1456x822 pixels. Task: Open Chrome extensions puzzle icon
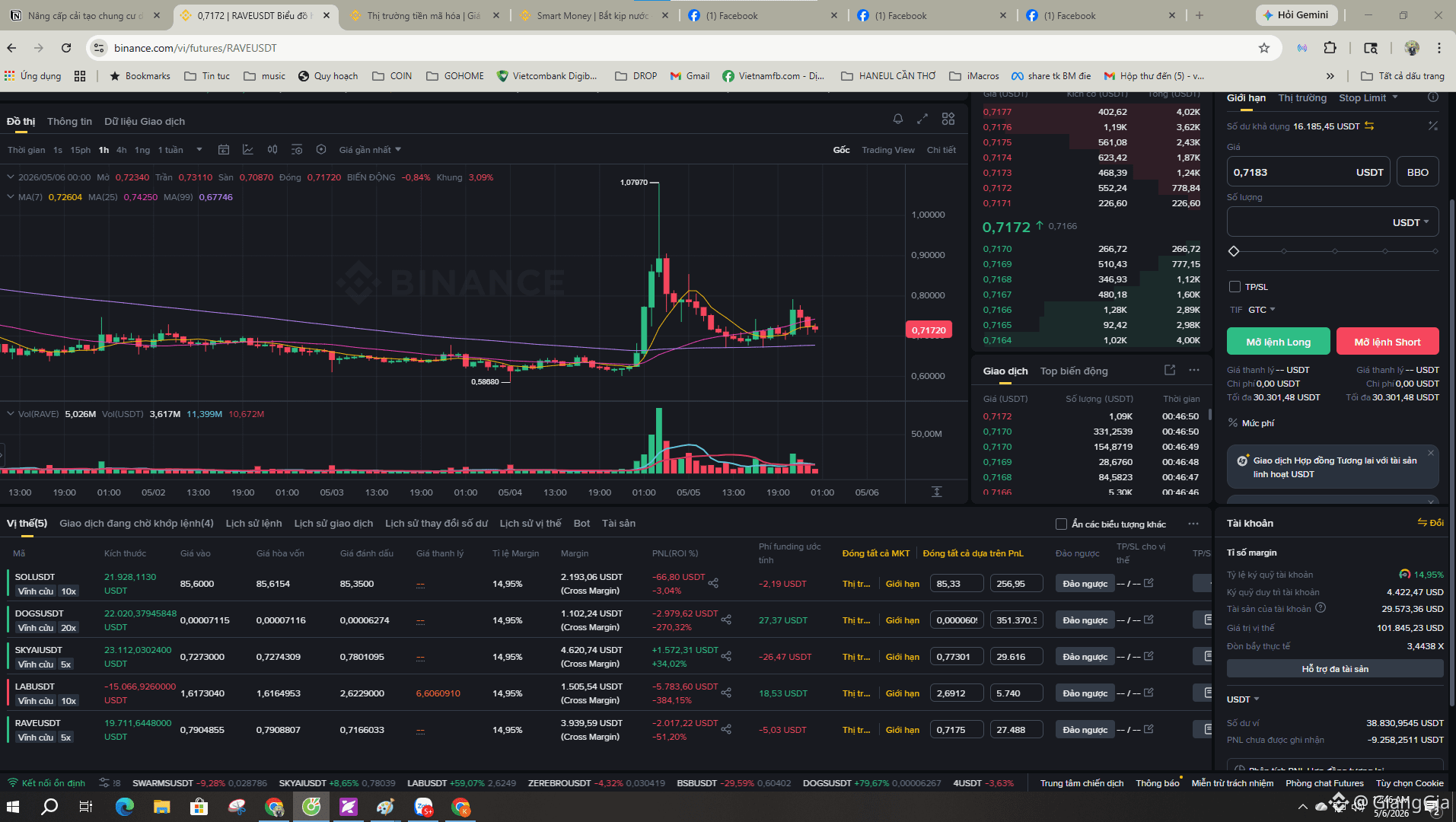click(x=1330, y=48)
